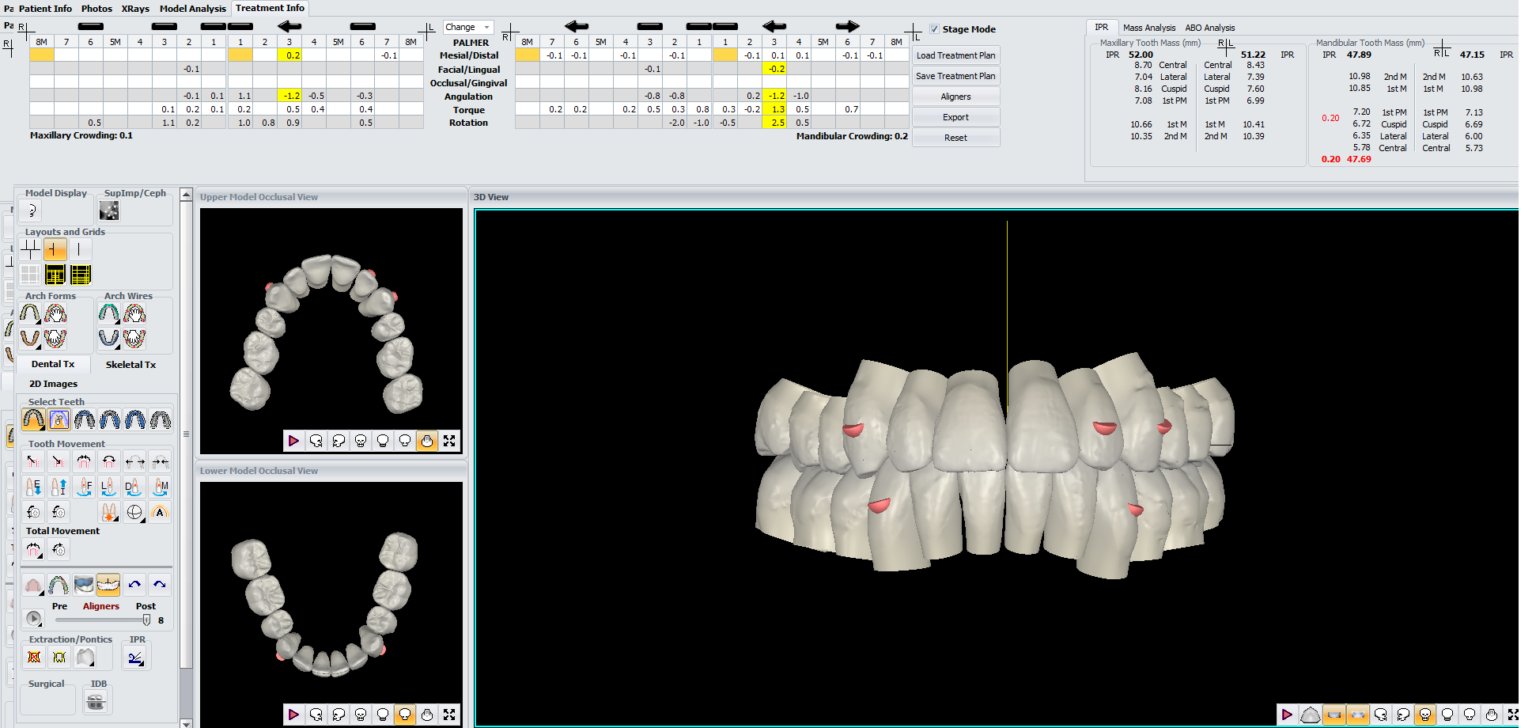Image resolution: width=1536 pixels, height=728 pixels.
Task: Click the Load Treatment Plan button
Action: pos(955,55)
